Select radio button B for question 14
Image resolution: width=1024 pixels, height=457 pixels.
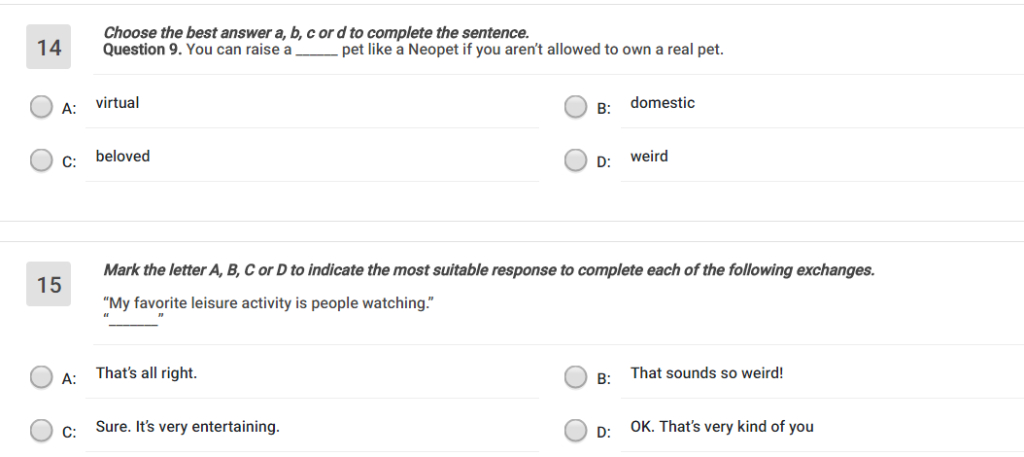[575, 107]
